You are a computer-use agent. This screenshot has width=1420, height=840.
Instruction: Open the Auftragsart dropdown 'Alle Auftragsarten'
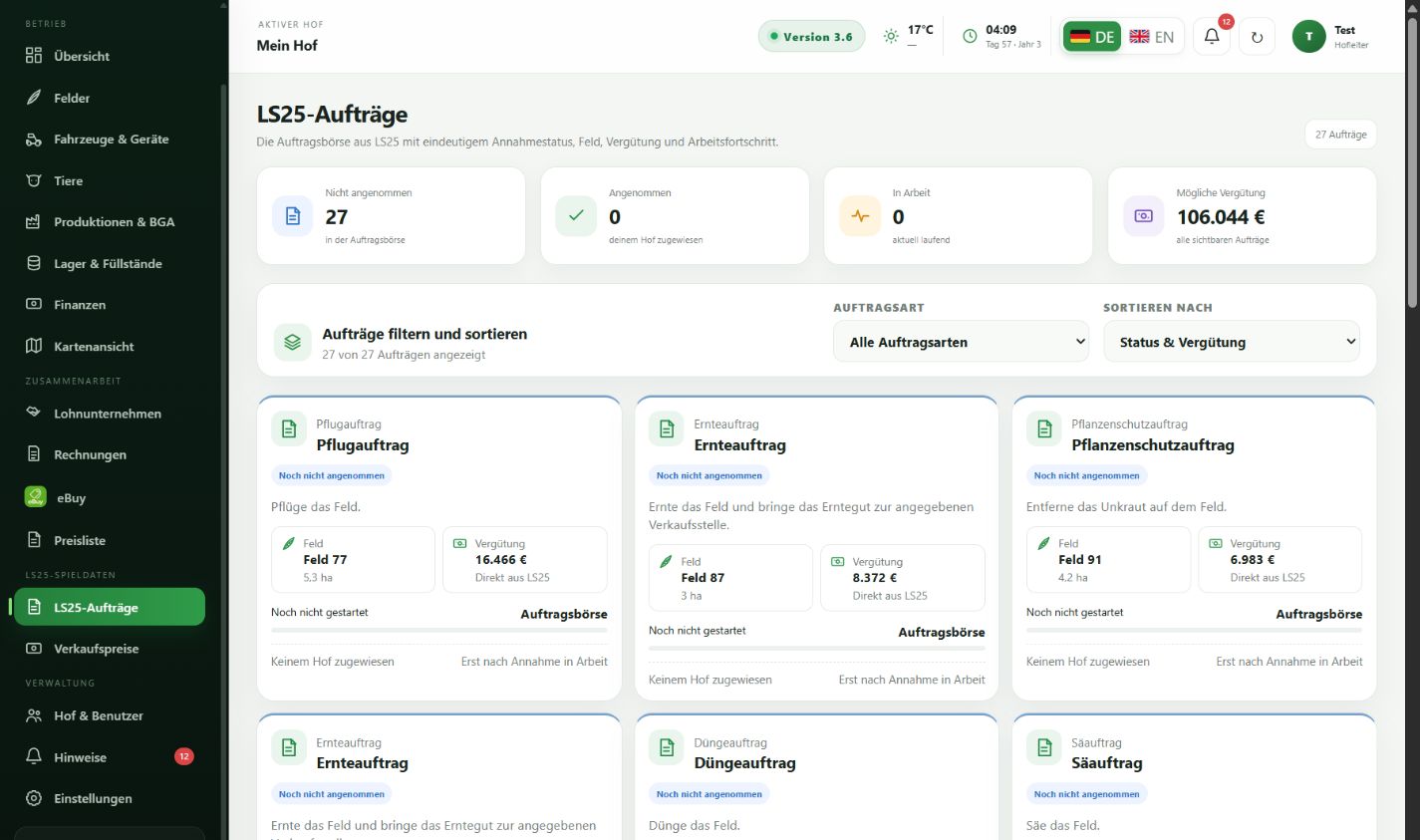(961, 342)
